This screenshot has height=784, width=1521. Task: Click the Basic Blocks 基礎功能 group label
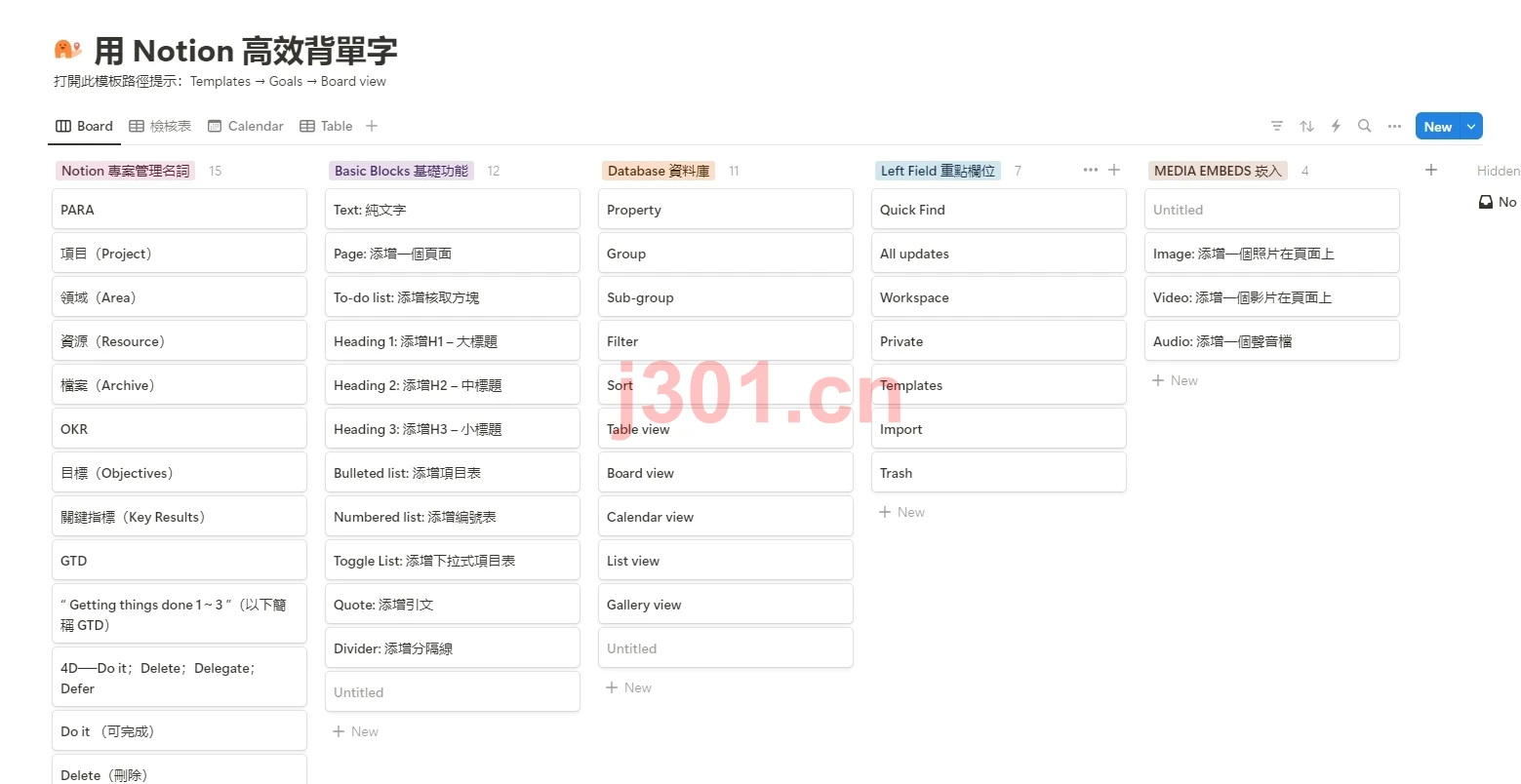(x=401, y=171)
